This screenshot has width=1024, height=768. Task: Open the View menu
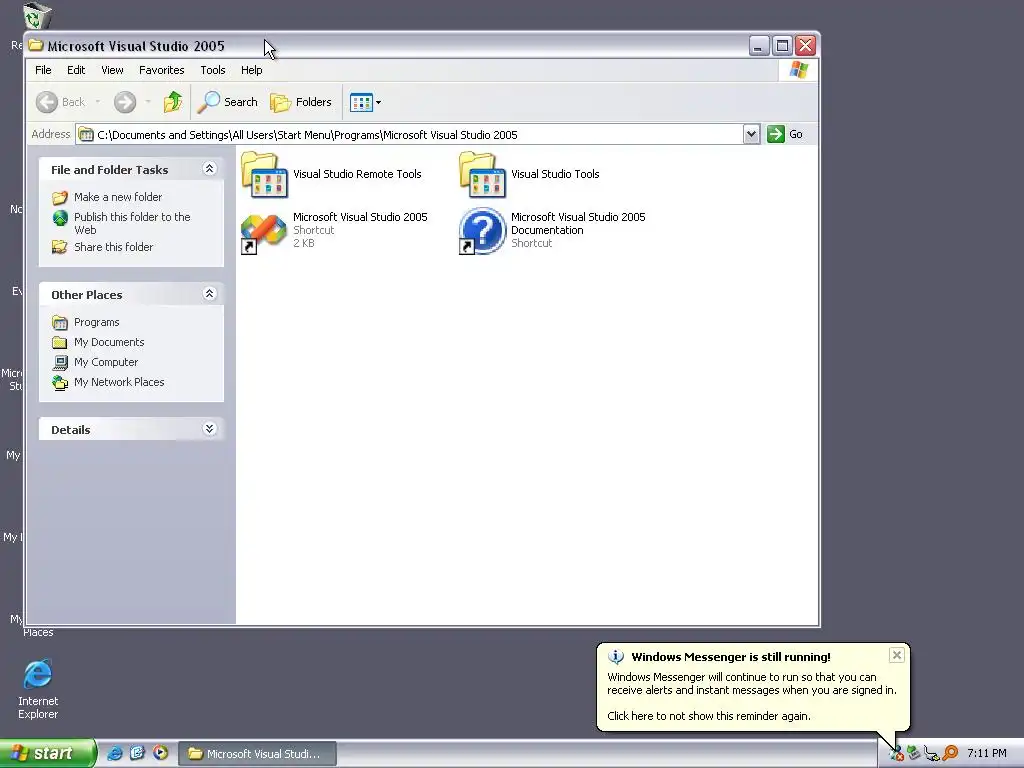[112, 70]
